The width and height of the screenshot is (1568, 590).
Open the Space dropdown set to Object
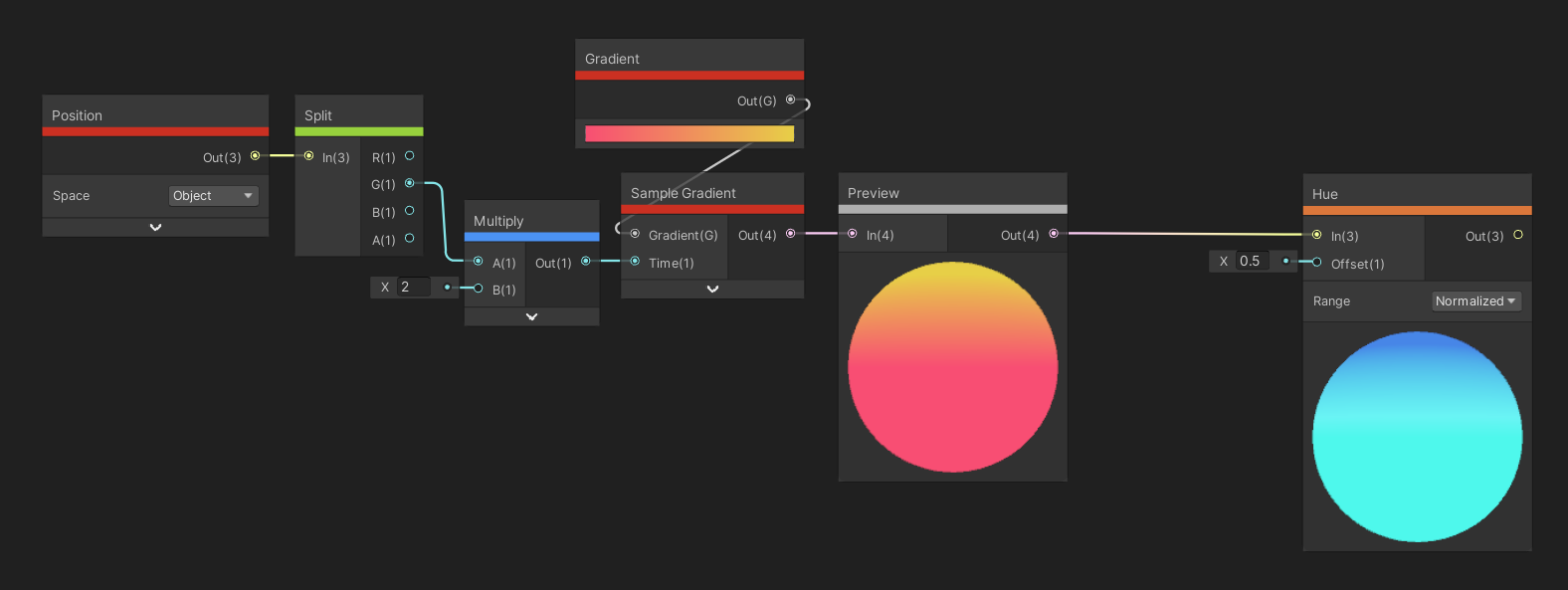(x=213, y=196)
